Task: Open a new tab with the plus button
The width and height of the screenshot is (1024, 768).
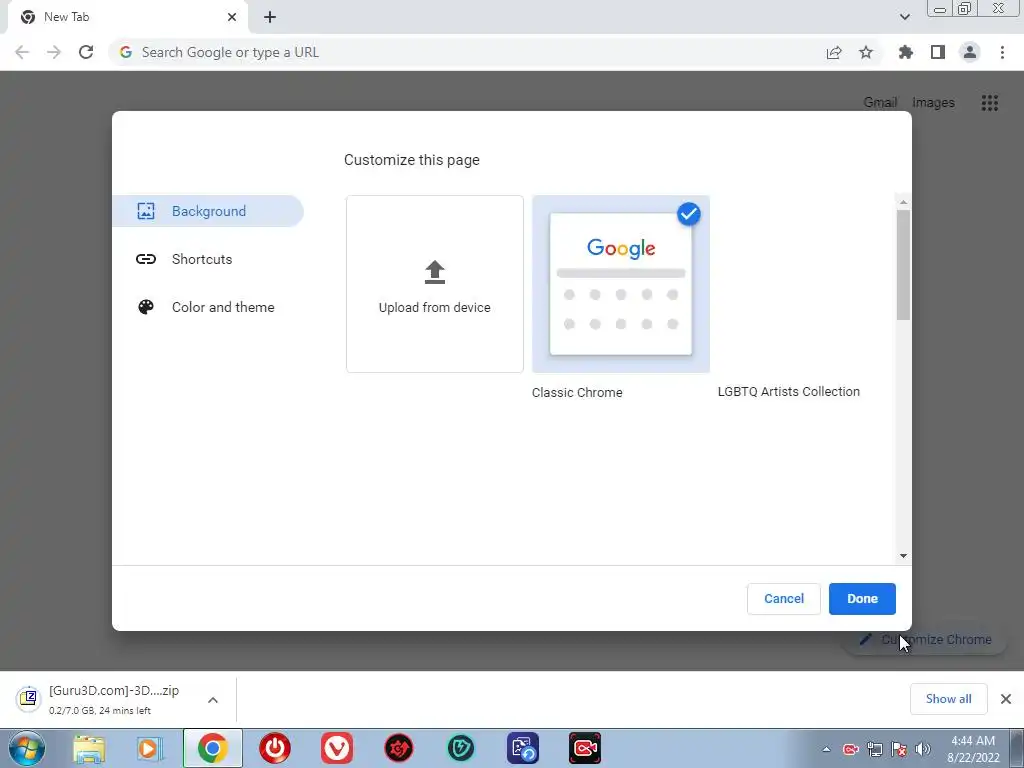Action: point(270,17)
